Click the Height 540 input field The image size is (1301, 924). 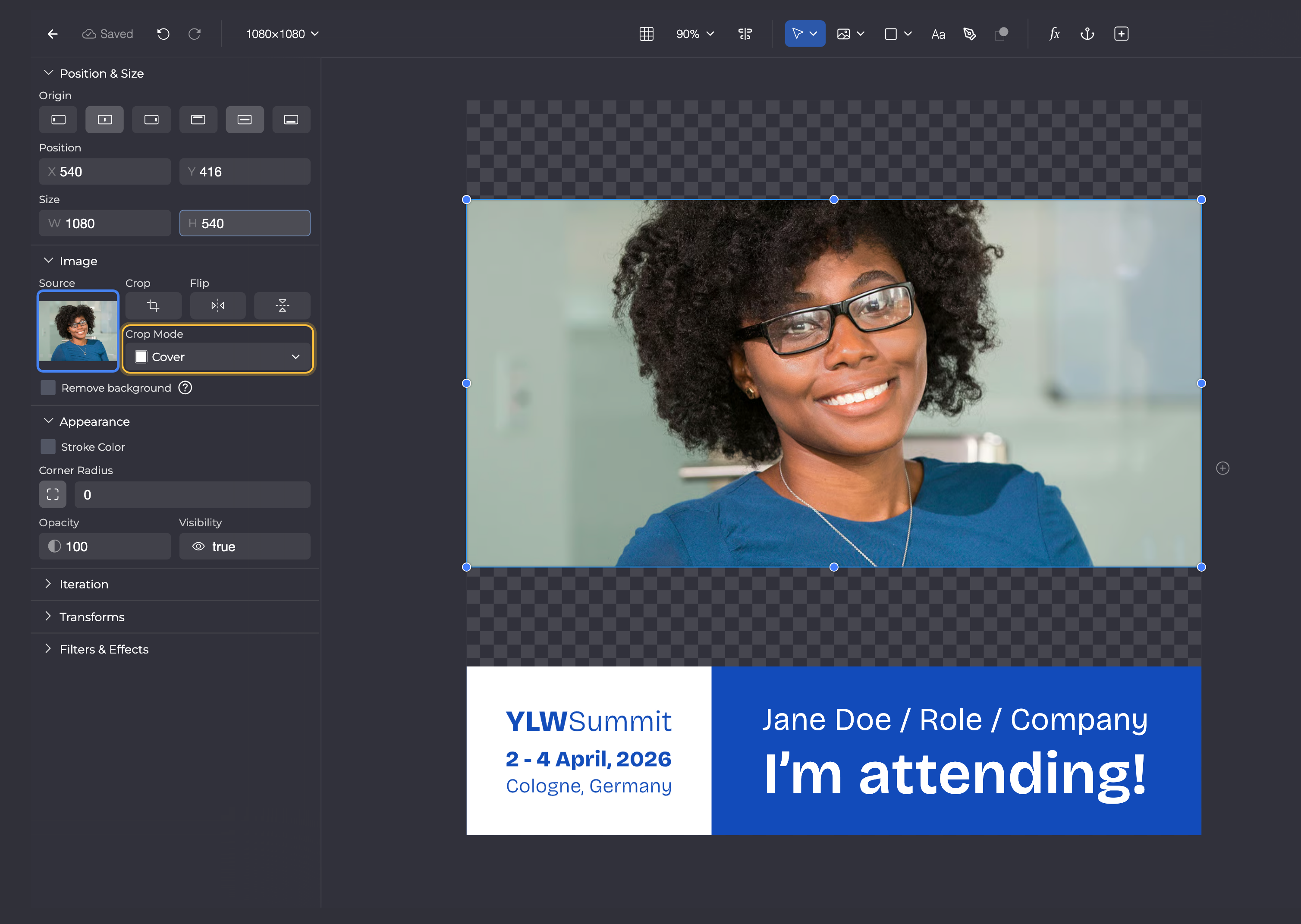point(245,223)
